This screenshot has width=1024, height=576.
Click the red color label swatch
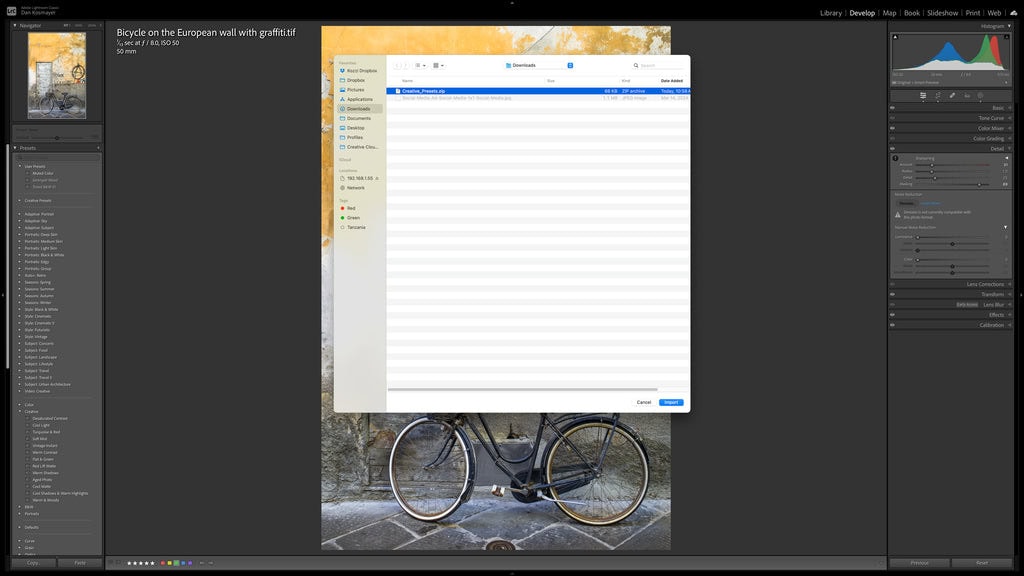(163, 563)
